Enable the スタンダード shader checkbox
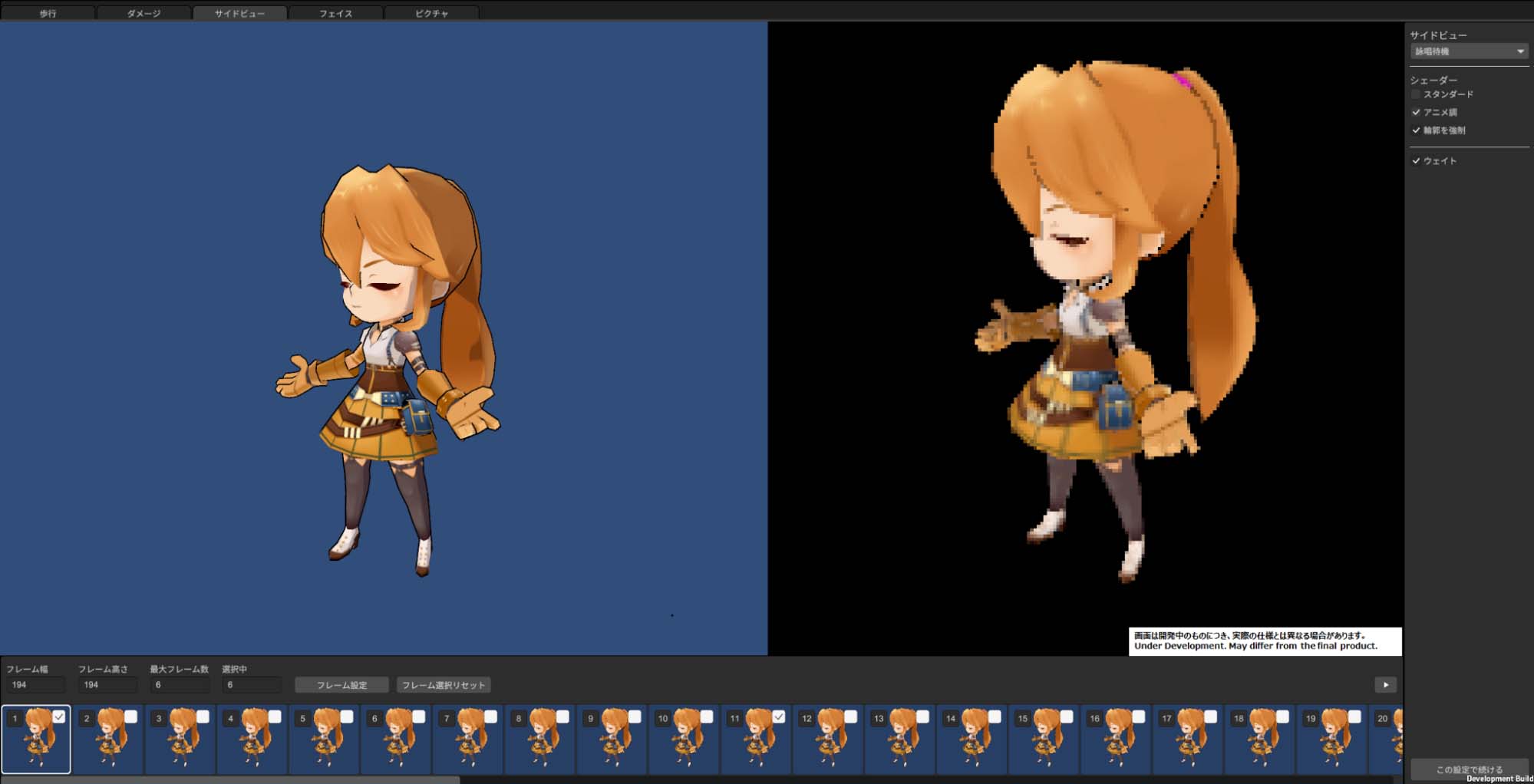Image resolution: width=1534 pixels, height=784 pixels. (x=1416, y=94)
